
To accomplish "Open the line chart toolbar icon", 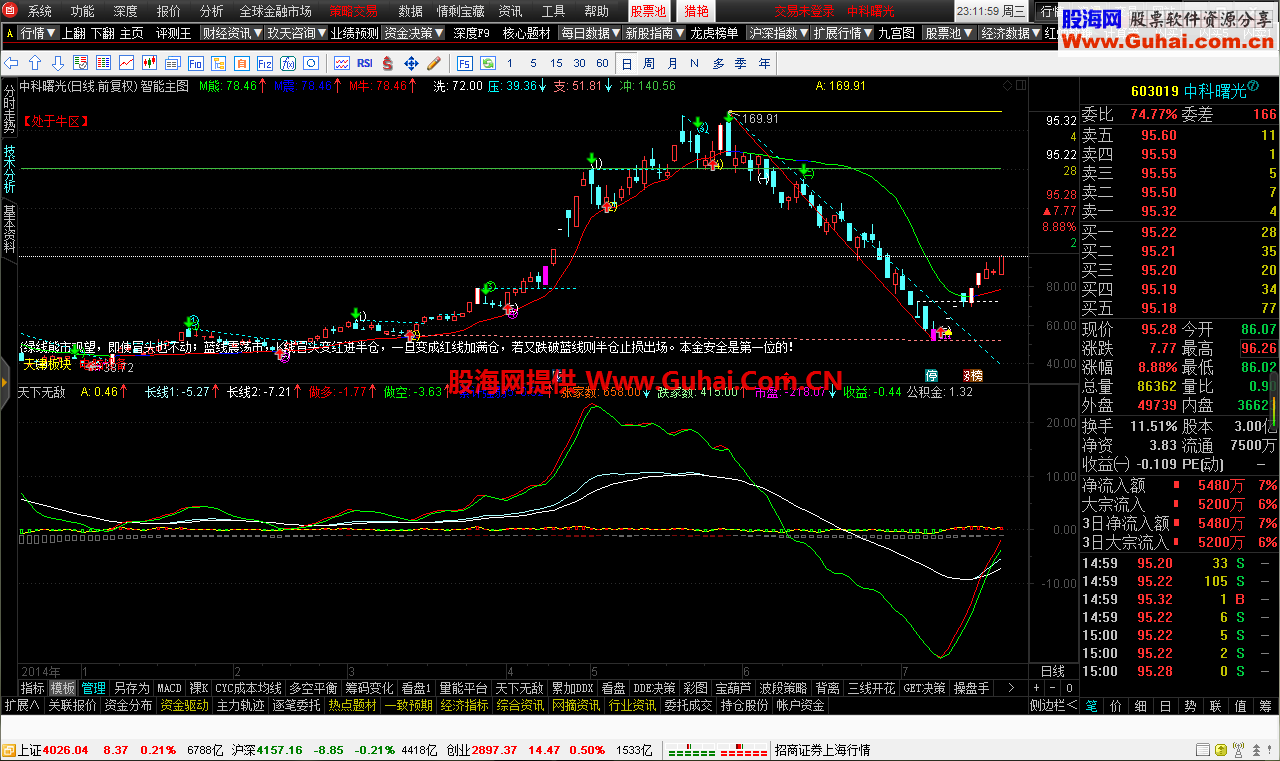I will (126, 63).
